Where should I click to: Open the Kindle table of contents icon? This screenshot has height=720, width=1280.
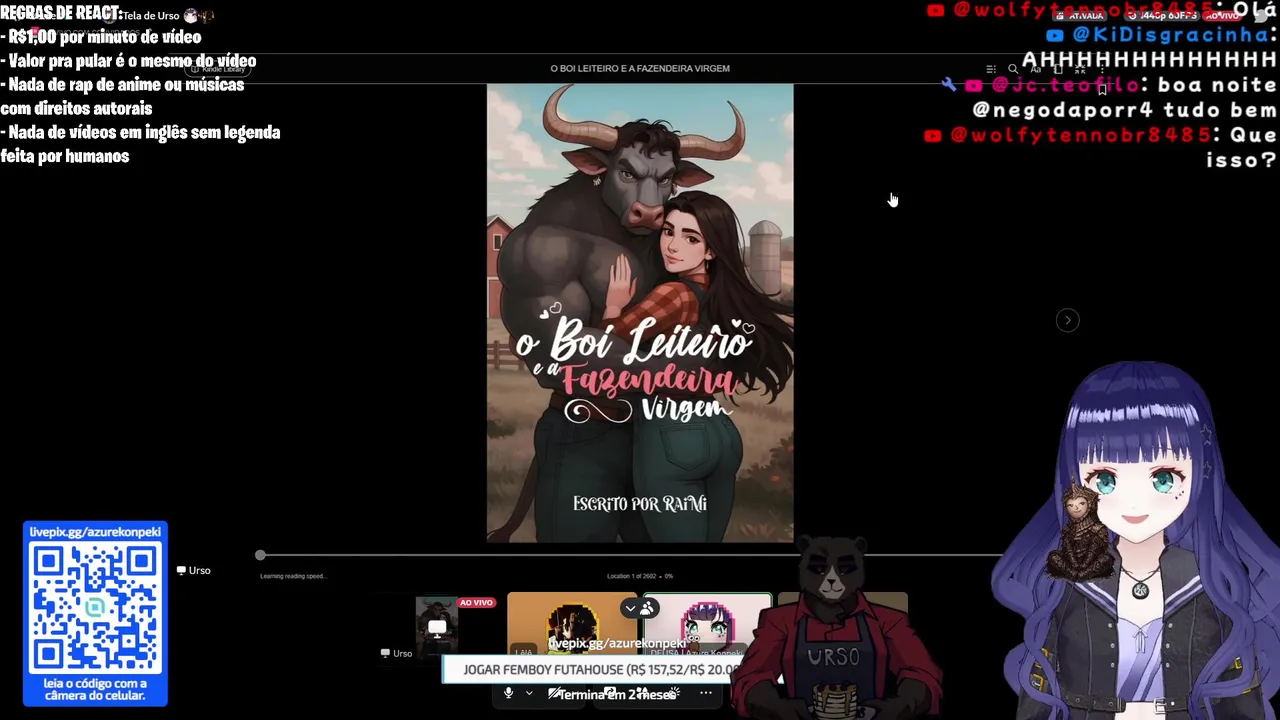click(991, 69)
